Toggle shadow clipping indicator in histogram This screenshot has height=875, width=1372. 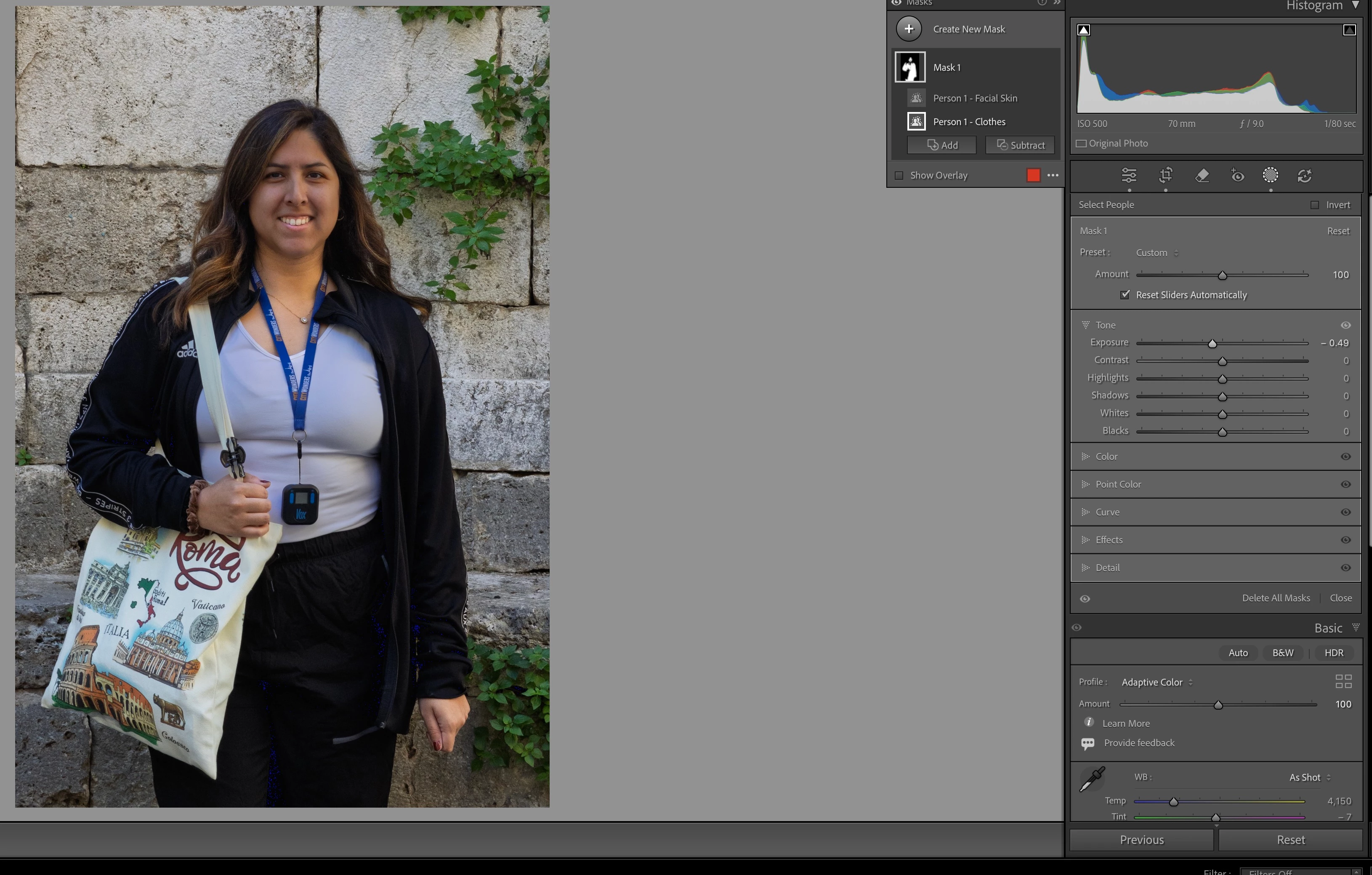(x=1084, y=29)
